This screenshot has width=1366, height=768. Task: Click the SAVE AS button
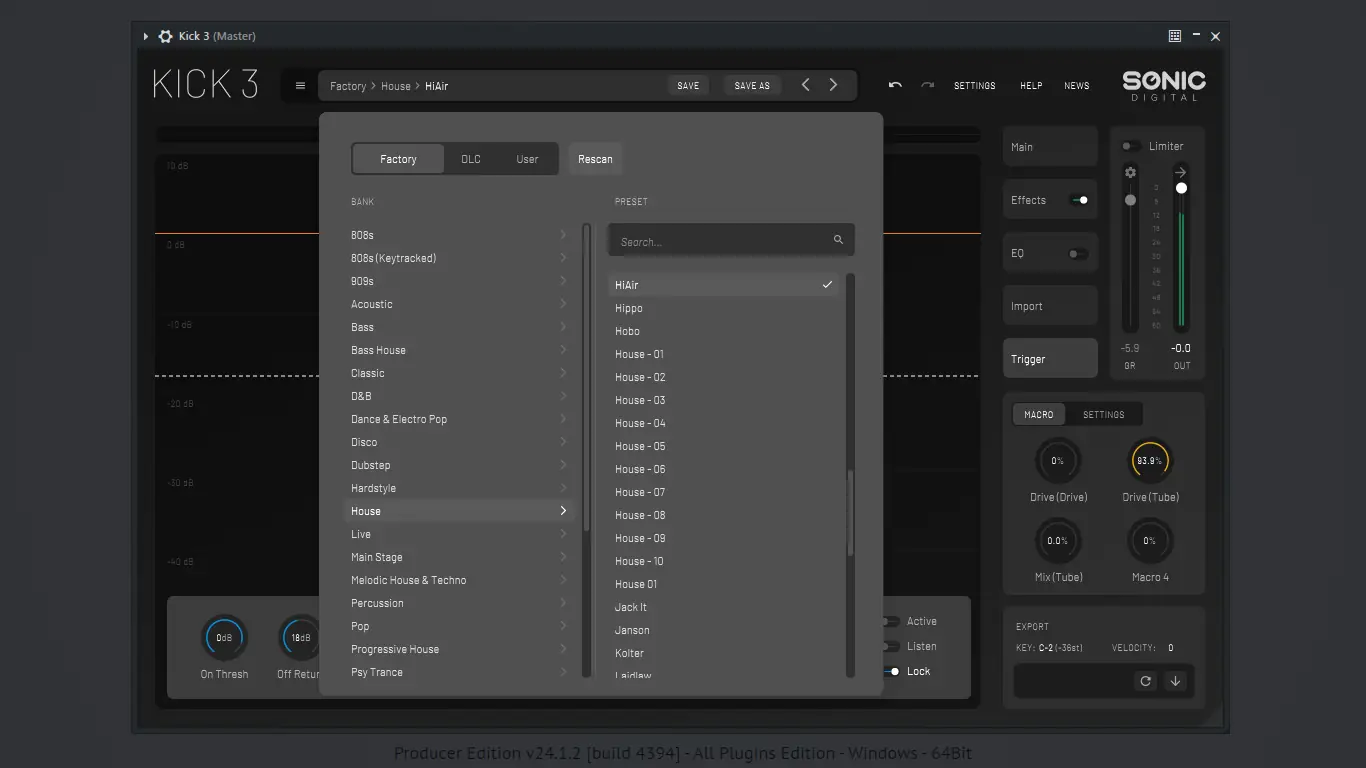coord(752,86)
